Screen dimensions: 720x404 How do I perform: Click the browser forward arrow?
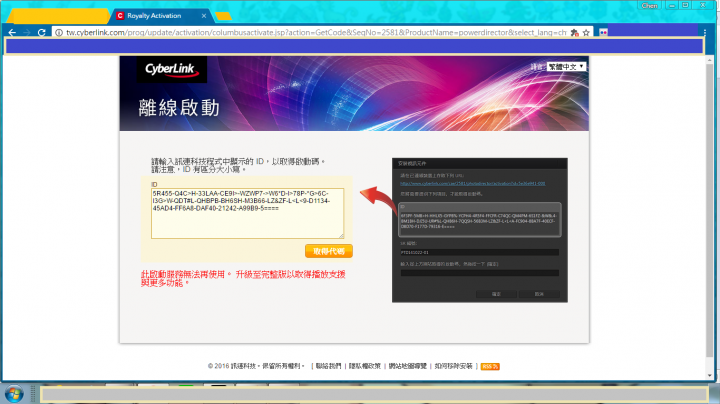[x=27, y=33]
